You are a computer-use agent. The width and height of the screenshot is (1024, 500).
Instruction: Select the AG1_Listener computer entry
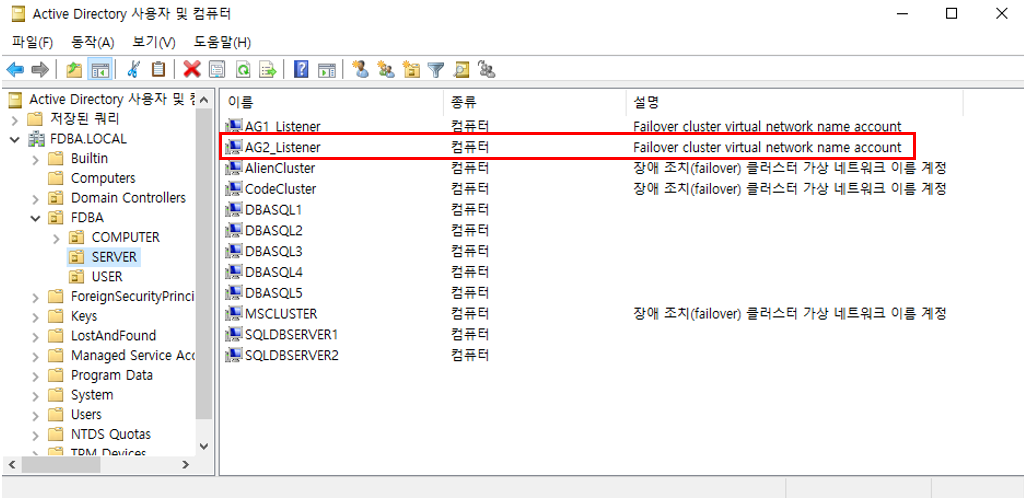(282, 127)
